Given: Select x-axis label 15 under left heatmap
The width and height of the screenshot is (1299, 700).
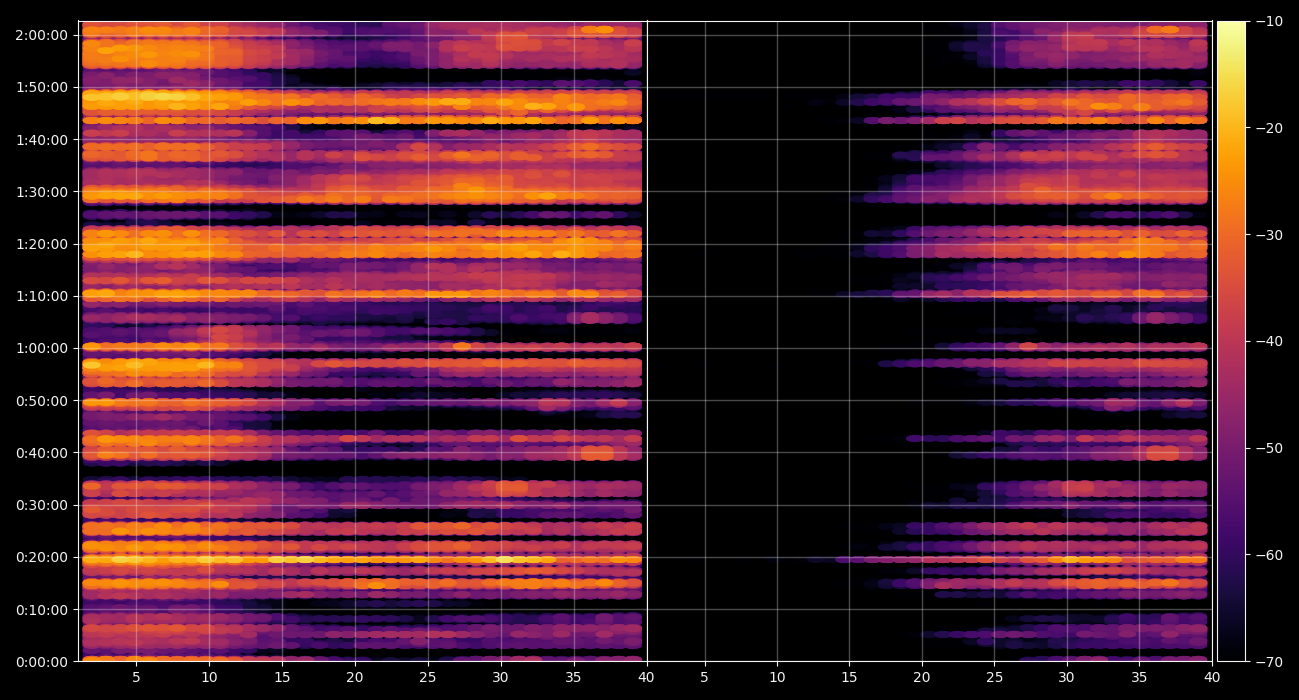Looking at the screenshot, I should (282, 677).
